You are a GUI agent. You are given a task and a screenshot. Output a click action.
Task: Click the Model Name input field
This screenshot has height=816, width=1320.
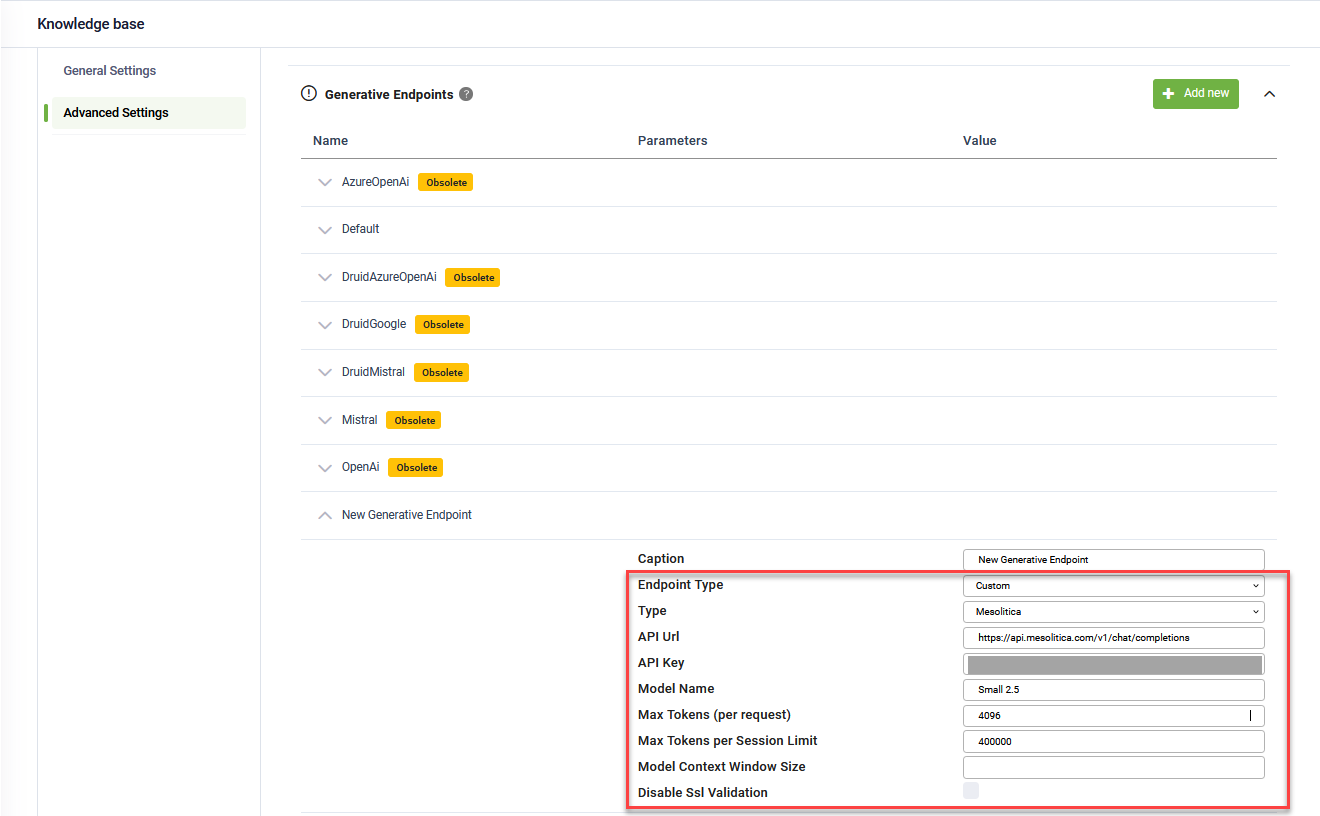click(1114, 690)
